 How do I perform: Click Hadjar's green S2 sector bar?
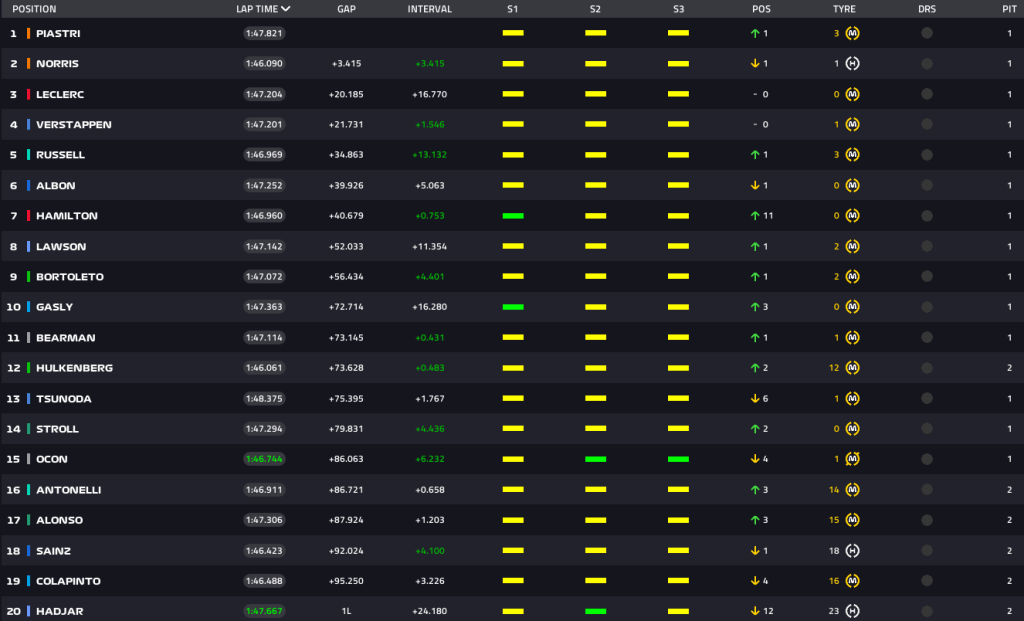[596, 611]
